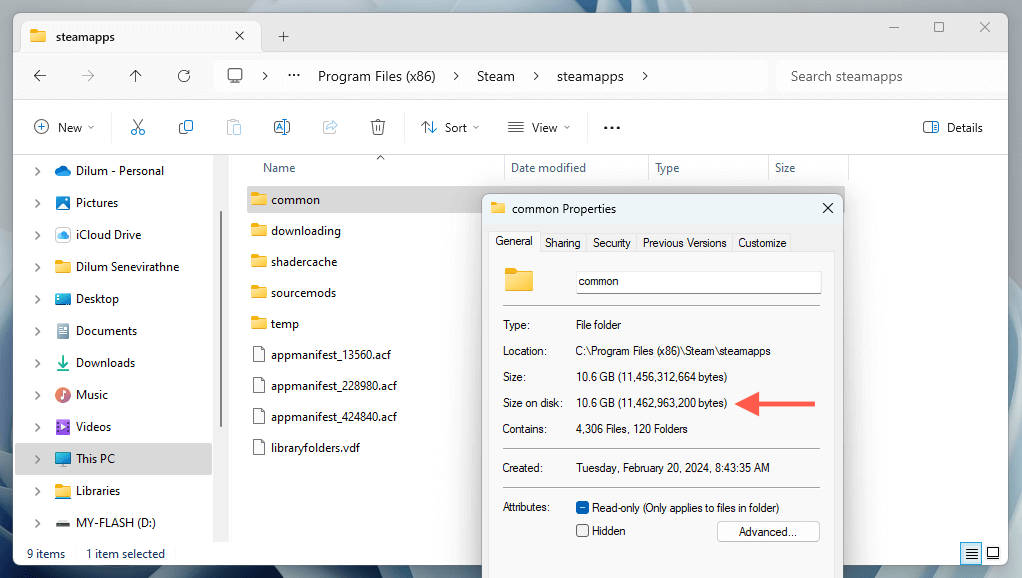Screen dimensions: 1022x578
Task: Sort by the Name column header
Action: click(279, 168)
